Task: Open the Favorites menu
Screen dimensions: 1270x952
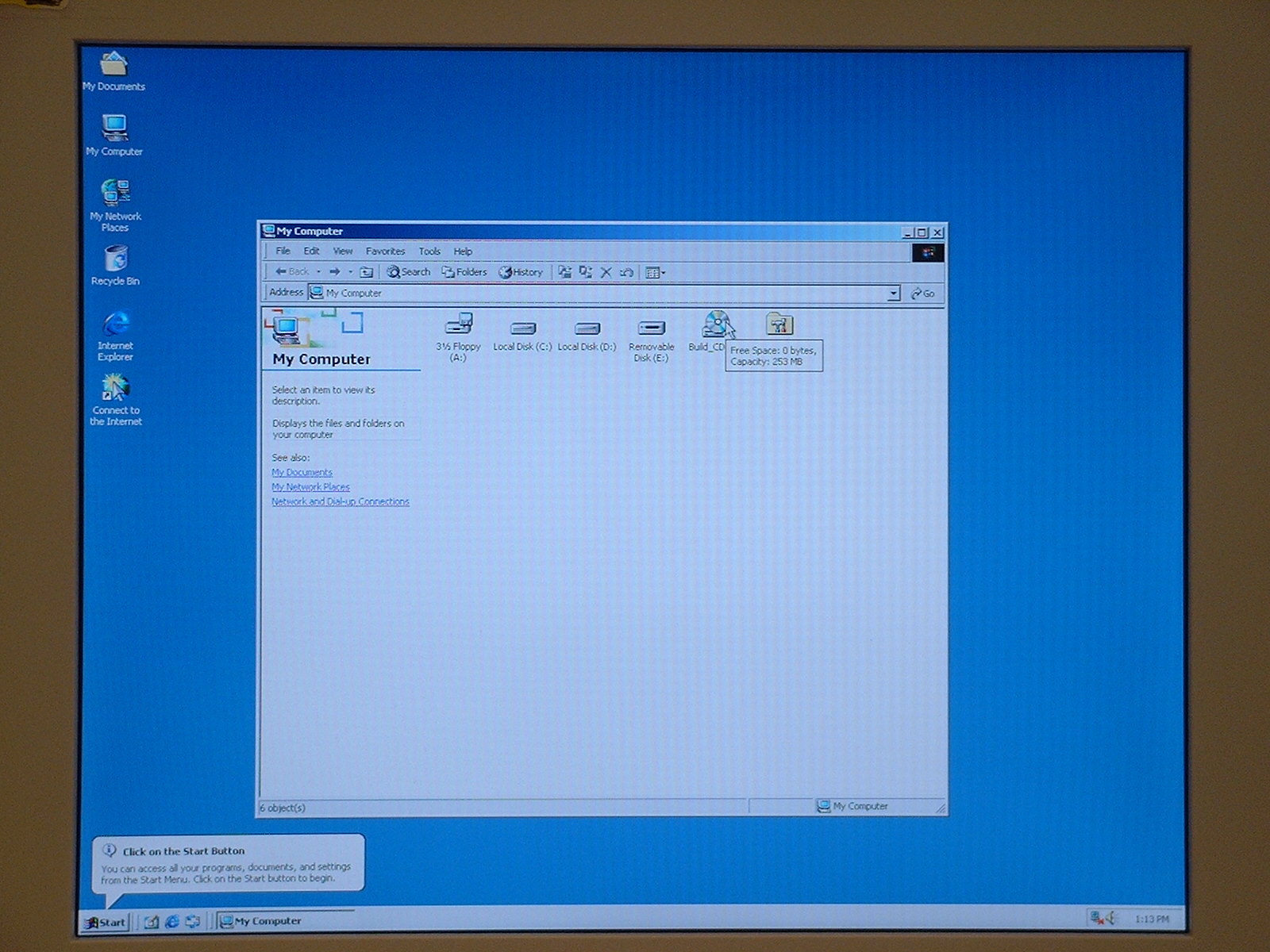Action: [385, 251]
